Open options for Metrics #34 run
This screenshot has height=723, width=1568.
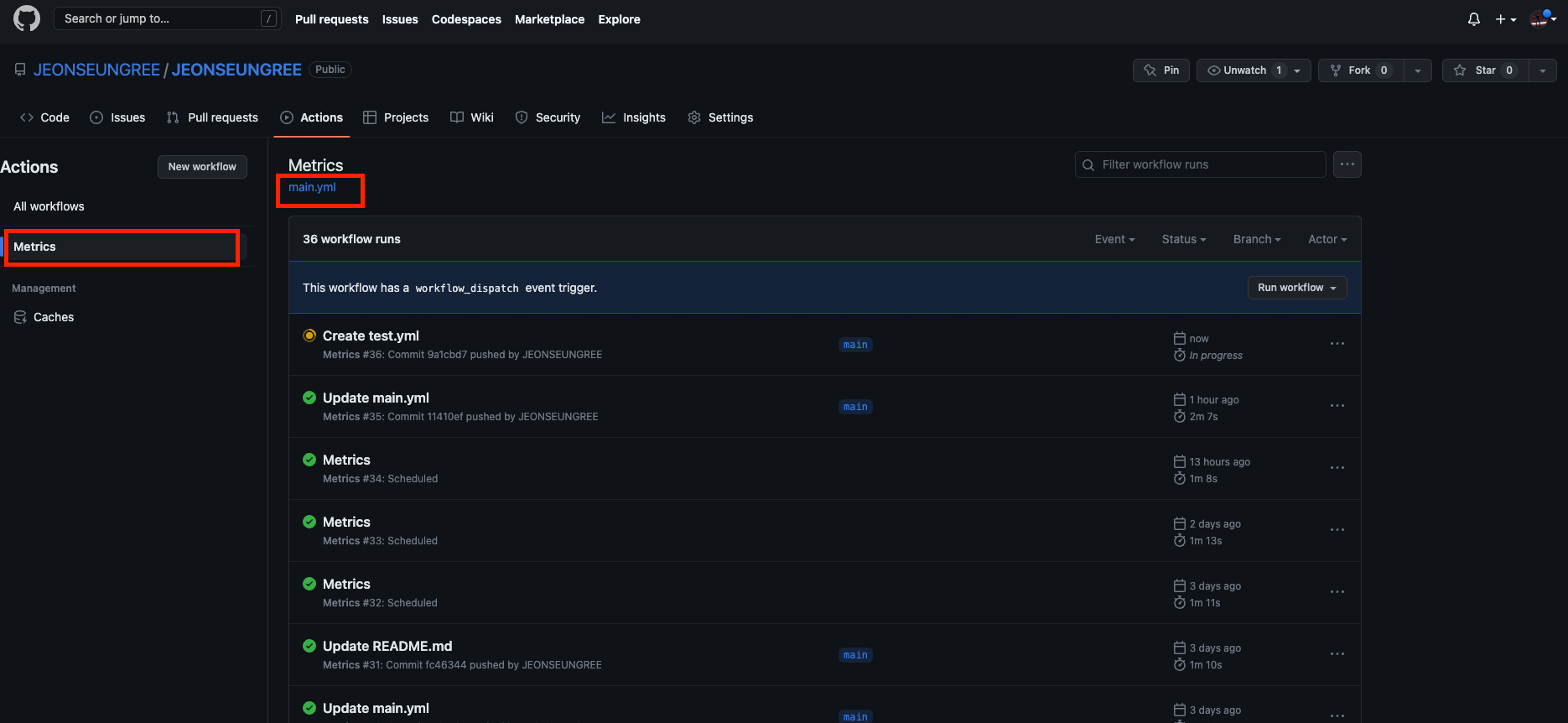click(1337, 468)
